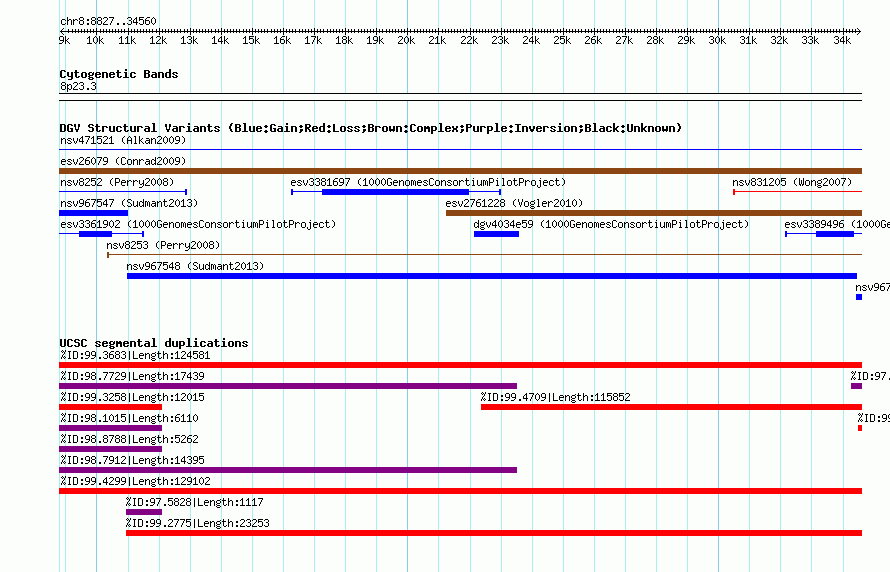This screenshot has width=890, height=572.
Task: Open the nsv8253 (Perry2008) variant label
Action: click(x=163, y=245)
